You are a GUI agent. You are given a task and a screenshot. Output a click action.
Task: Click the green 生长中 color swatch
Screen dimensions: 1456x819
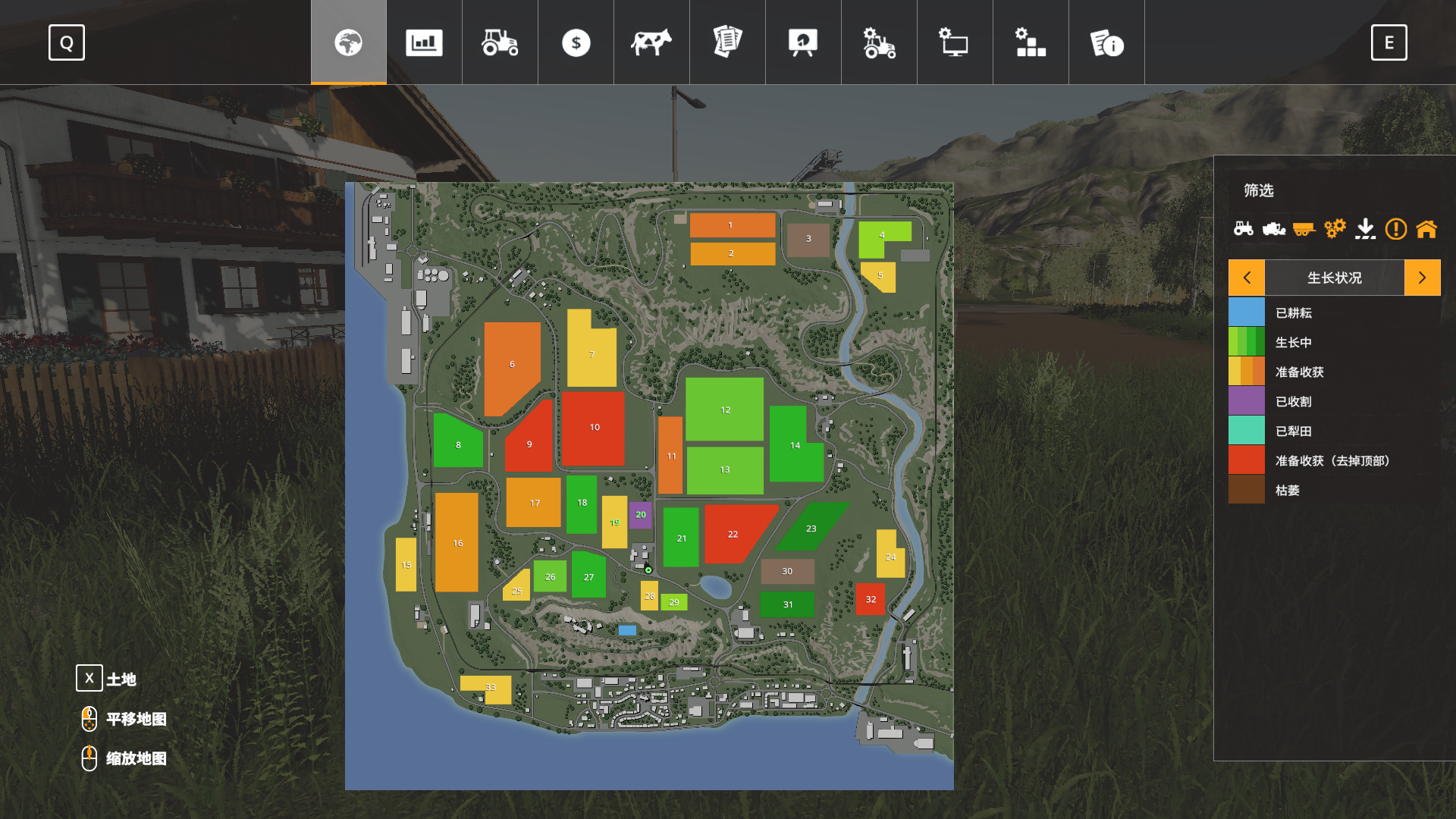click(x=1247, y=342)
